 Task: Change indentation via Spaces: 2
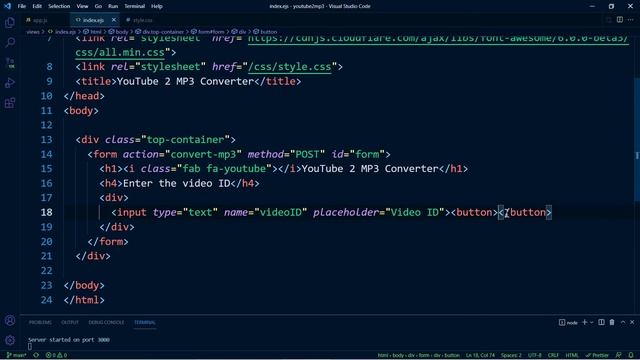(511, 355)
